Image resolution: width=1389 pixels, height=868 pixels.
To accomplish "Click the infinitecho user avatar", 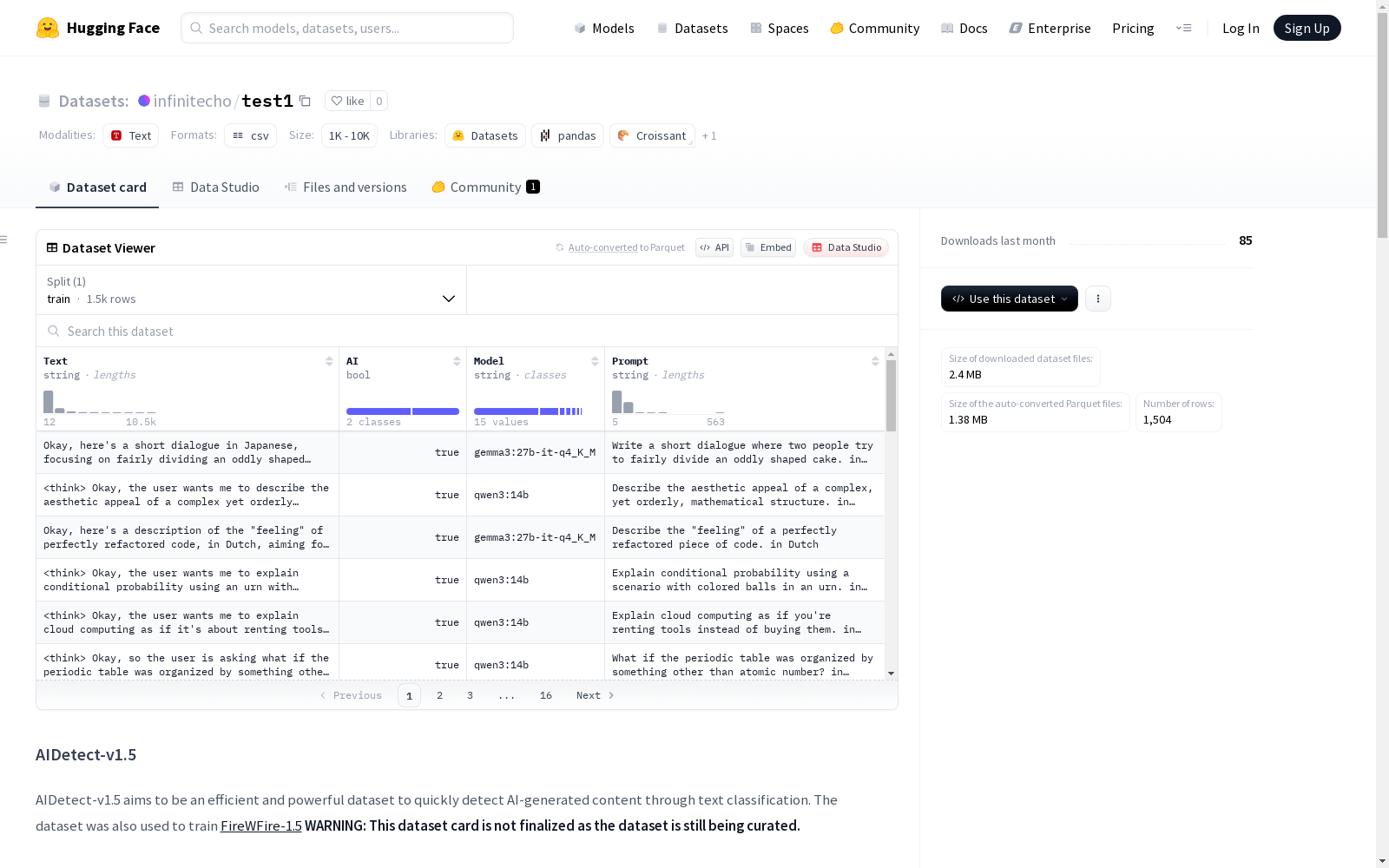I will [144, 101].
